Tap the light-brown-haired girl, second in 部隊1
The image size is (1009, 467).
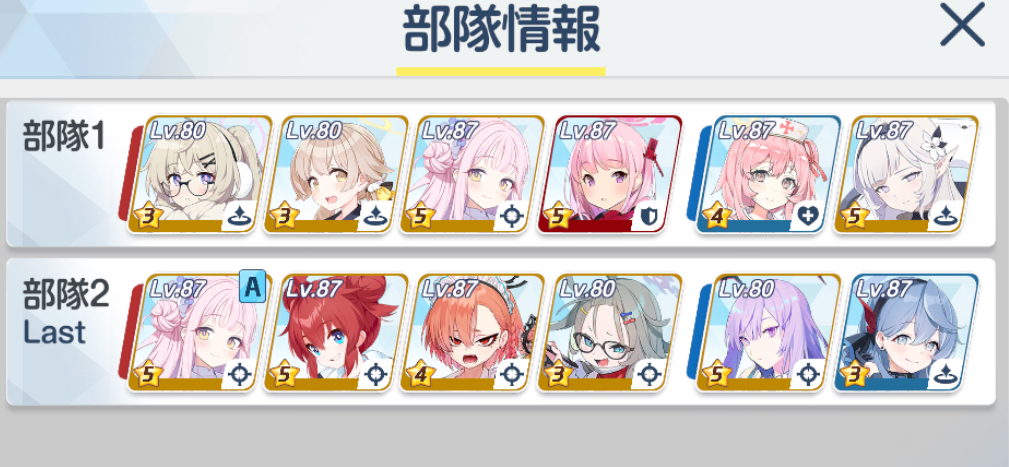tap(334, 174)
